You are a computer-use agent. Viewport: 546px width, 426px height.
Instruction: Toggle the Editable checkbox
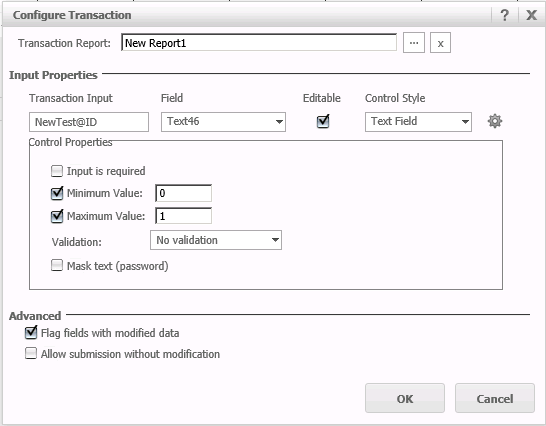(323, 121)
